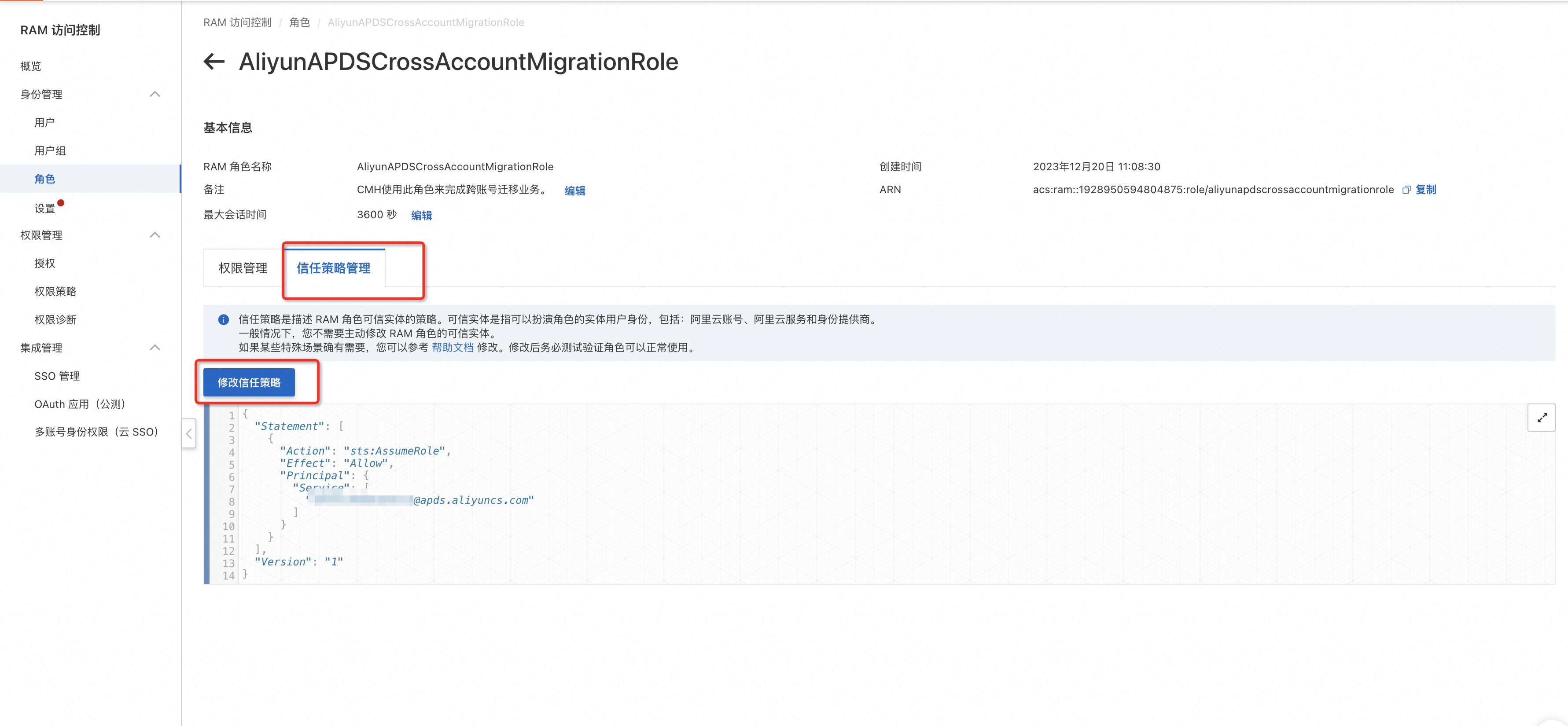
Task: Open 权限诊断 in the sidebar
Action: [55, 319]
